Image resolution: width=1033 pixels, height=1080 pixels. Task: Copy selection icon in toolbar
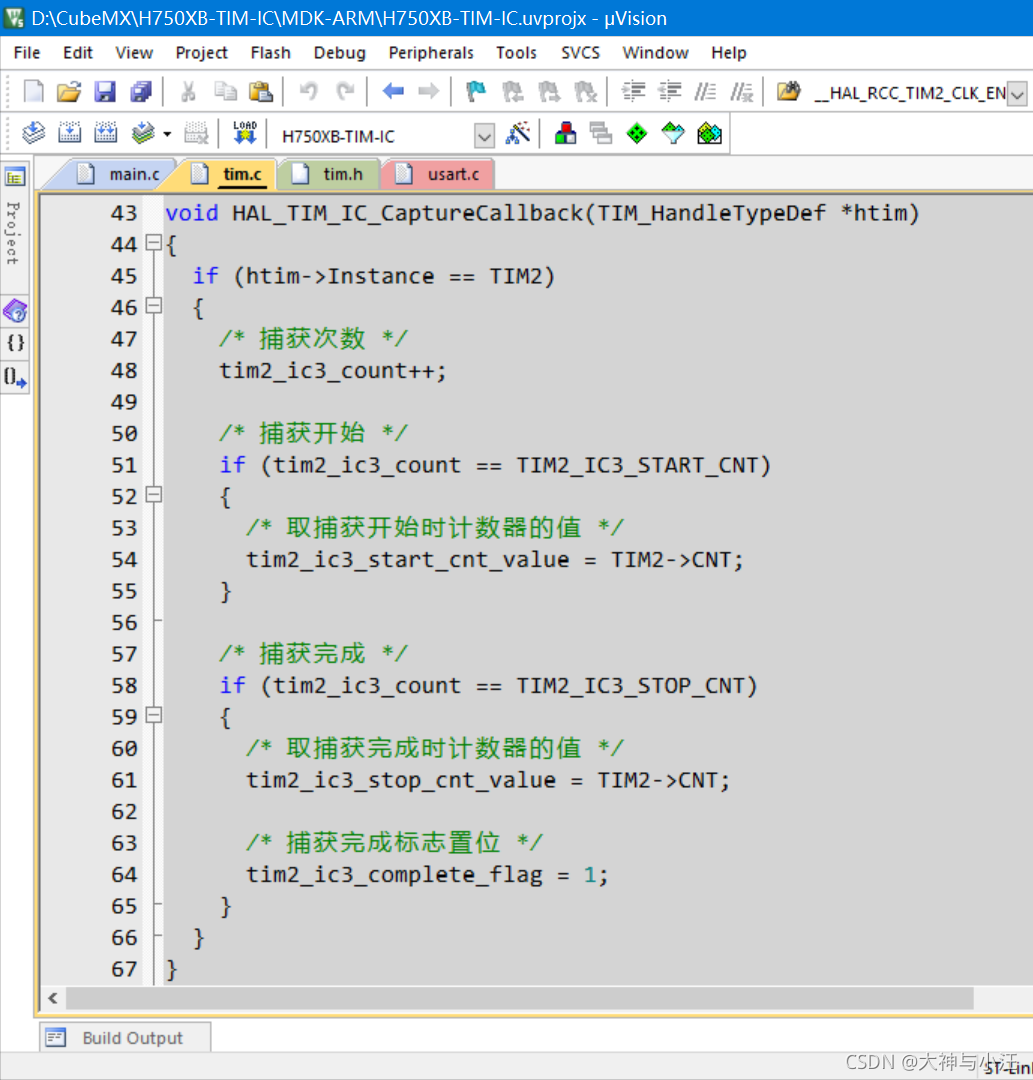(225, 92)
